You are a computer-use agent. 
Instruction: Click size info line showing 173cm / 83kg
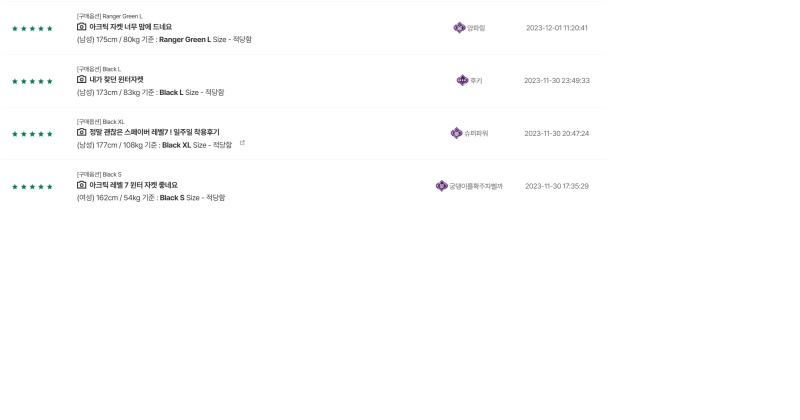[150, 92]
